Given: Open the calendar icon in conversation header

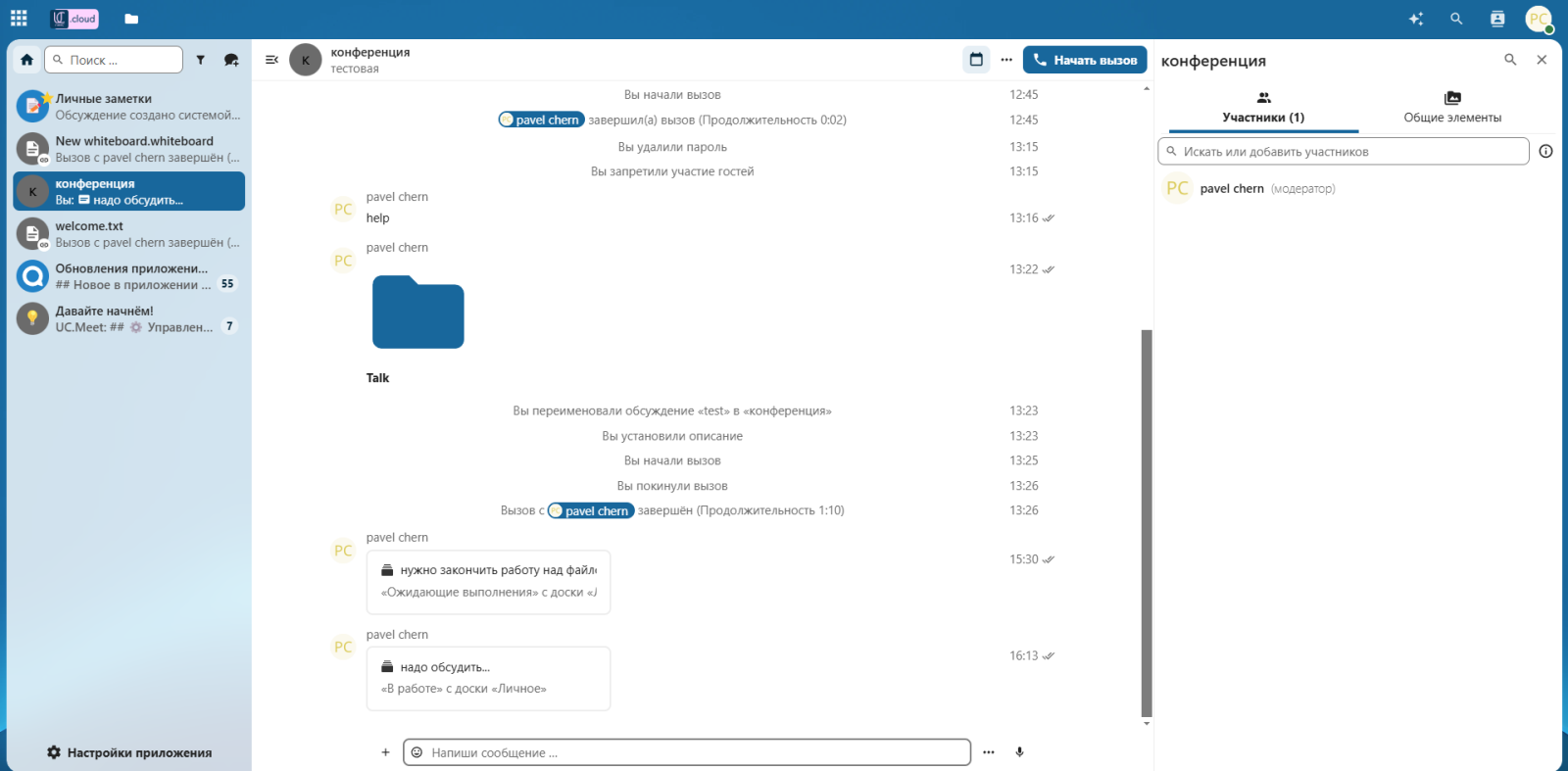Looking at the screenshot, I should (x=976, y=60).
